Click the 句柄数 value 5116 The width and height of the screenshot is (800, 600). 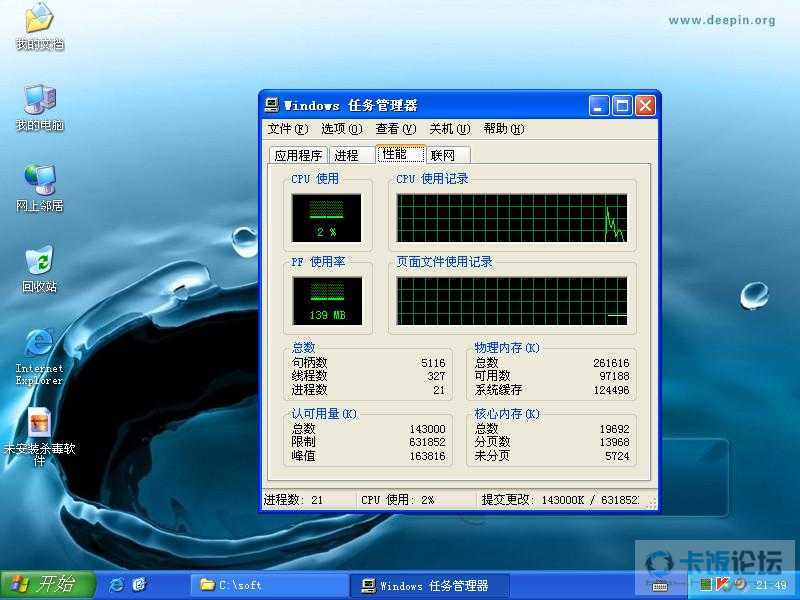pos(433,363)
